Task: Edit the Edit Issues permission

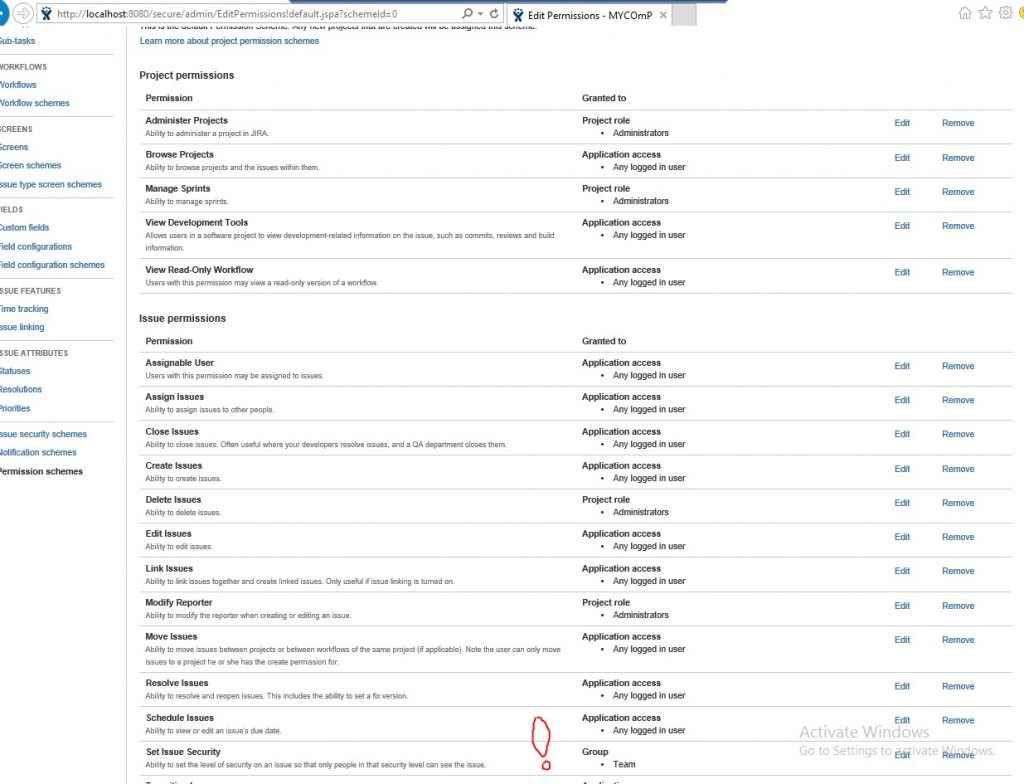Action: click(902, 536)
